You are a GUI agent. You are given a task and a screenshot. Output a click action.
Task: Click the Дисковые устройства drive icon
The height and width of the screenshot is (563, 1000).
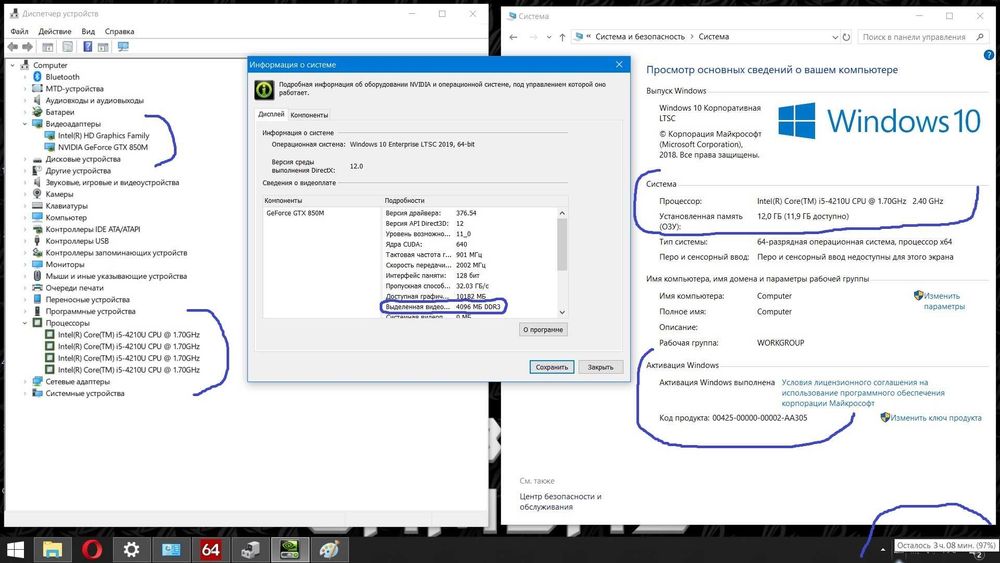click(x=37, y=159)
